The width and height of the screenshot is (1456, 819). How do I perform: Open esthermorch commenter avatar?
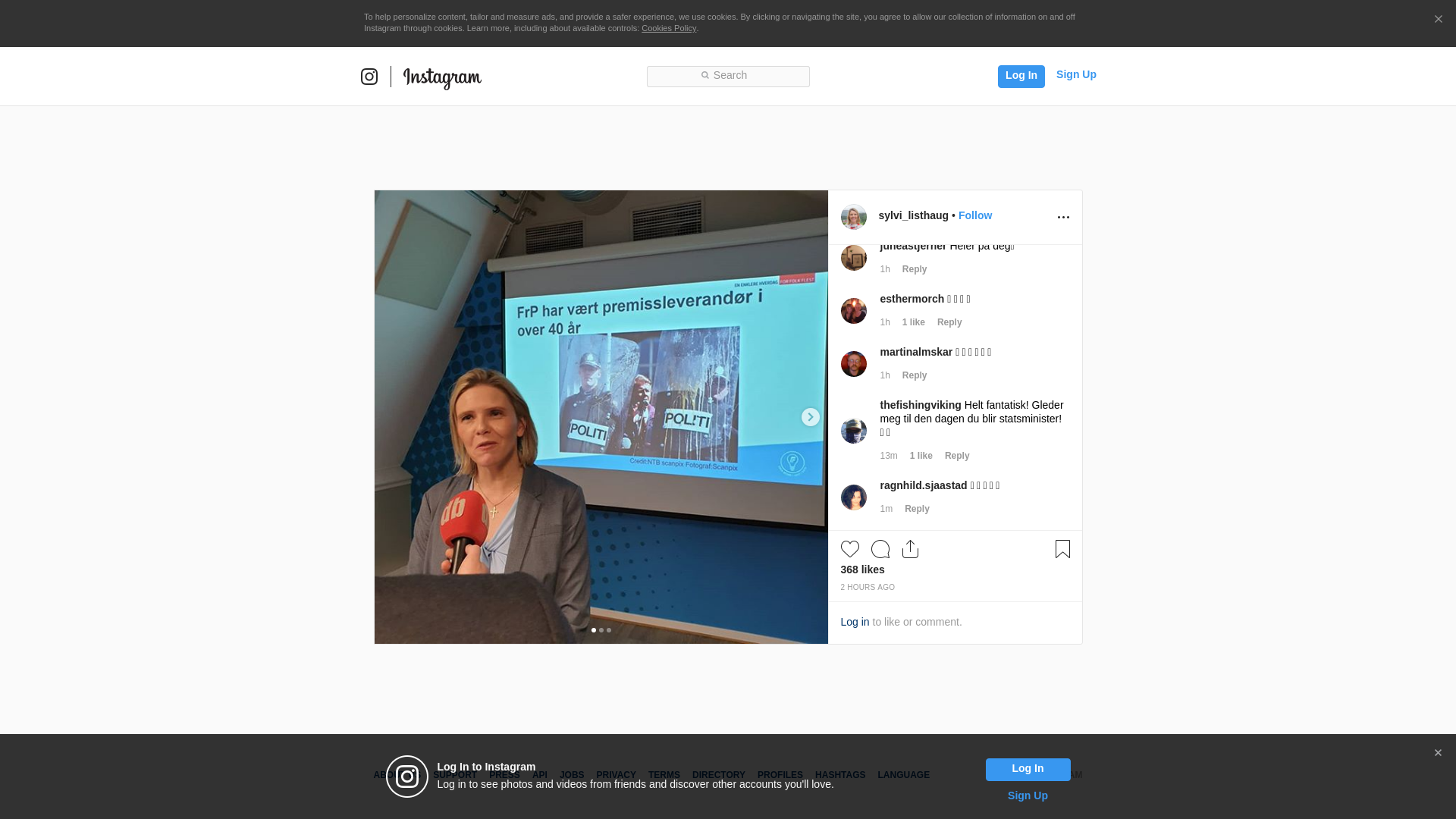click(854, 311)
